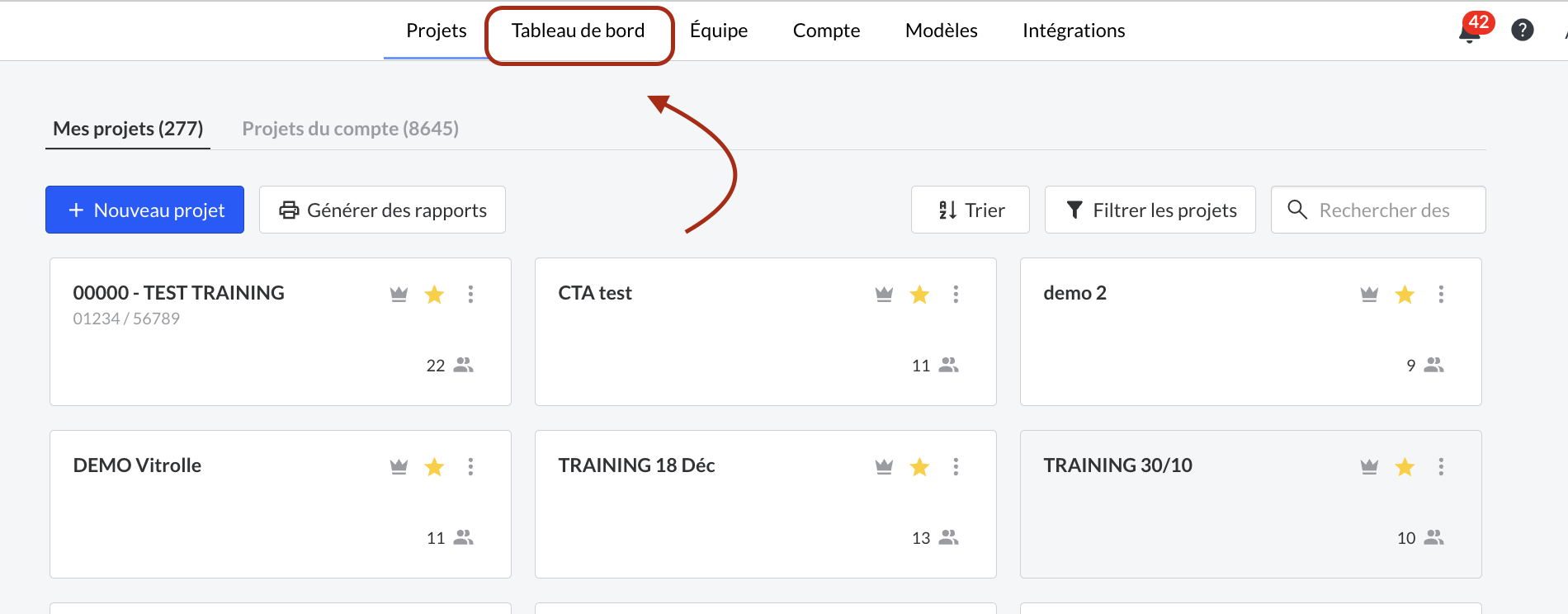Toggle favorite star on TRAINING 30/10

click(x=1405, y=466)
